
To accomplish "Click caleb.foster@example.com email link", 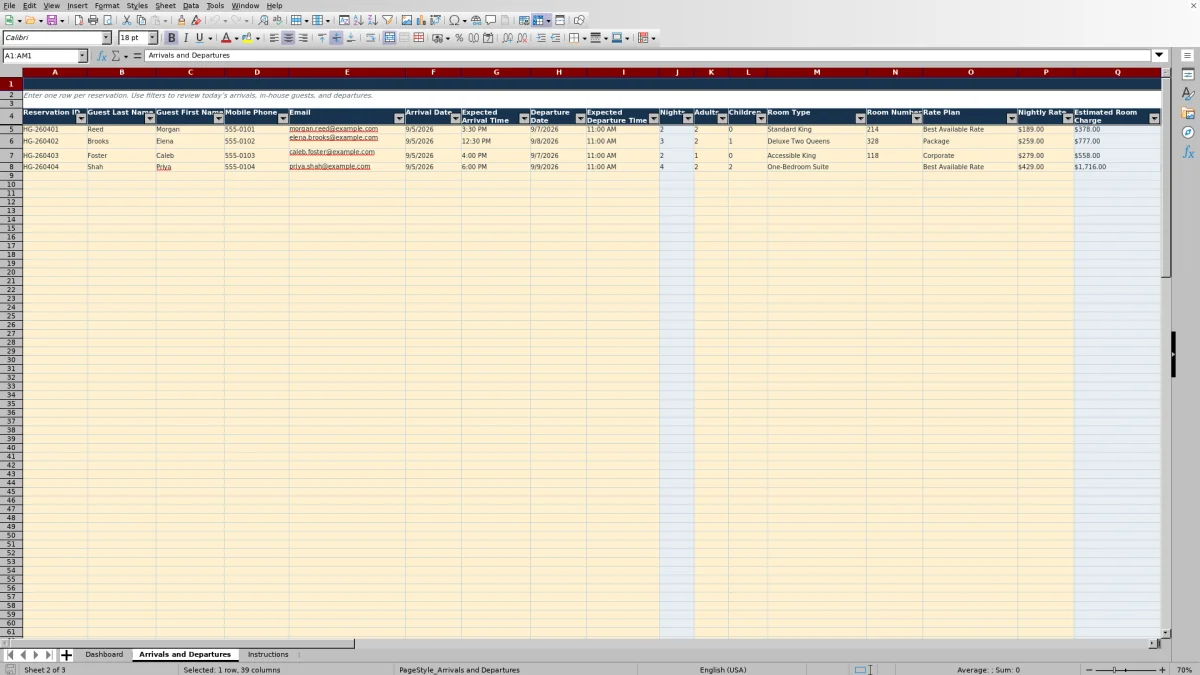I will [x=332, y=152].
